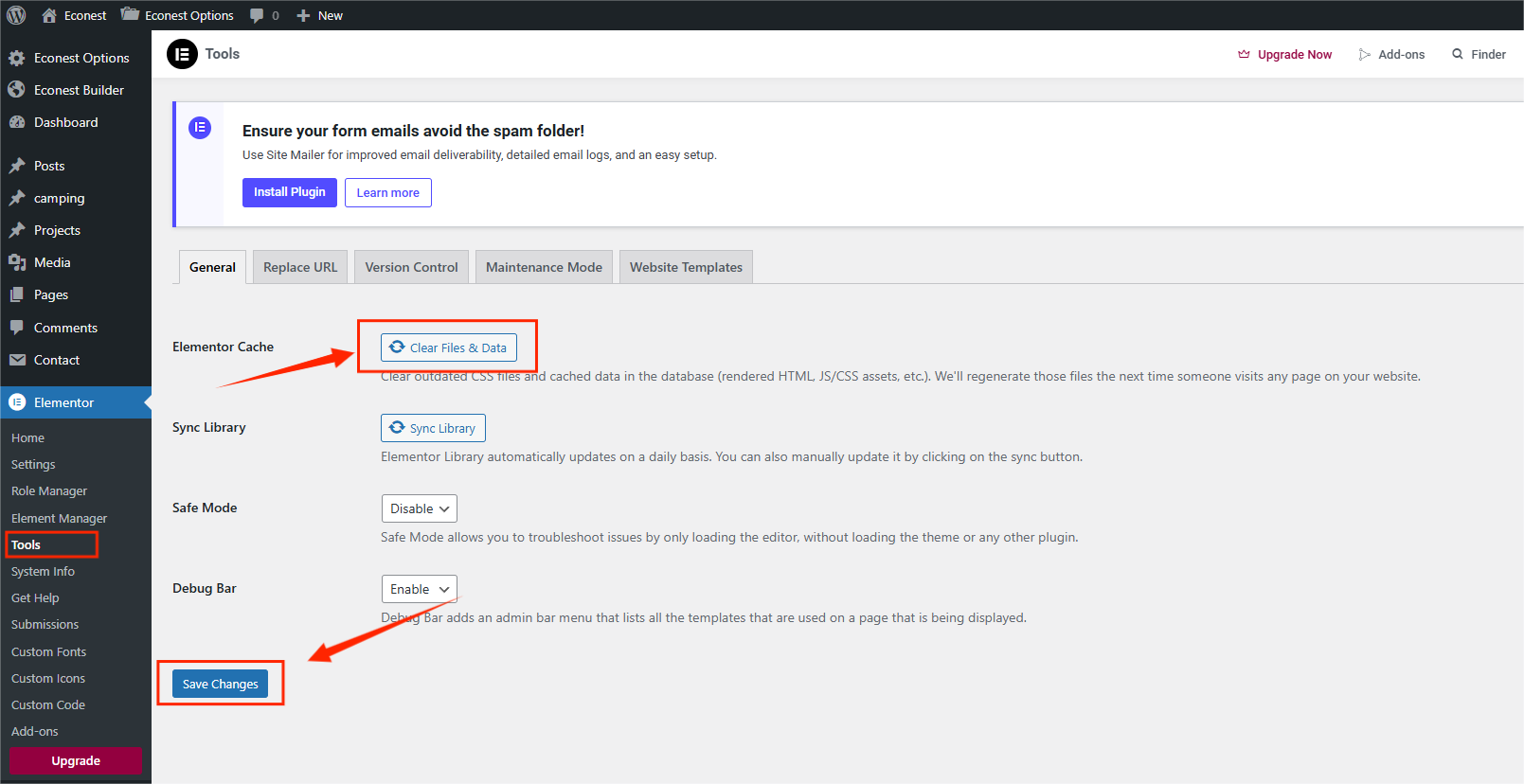
Task: Open the comments bubble icon in admin bar
Action: pos(257,15)
